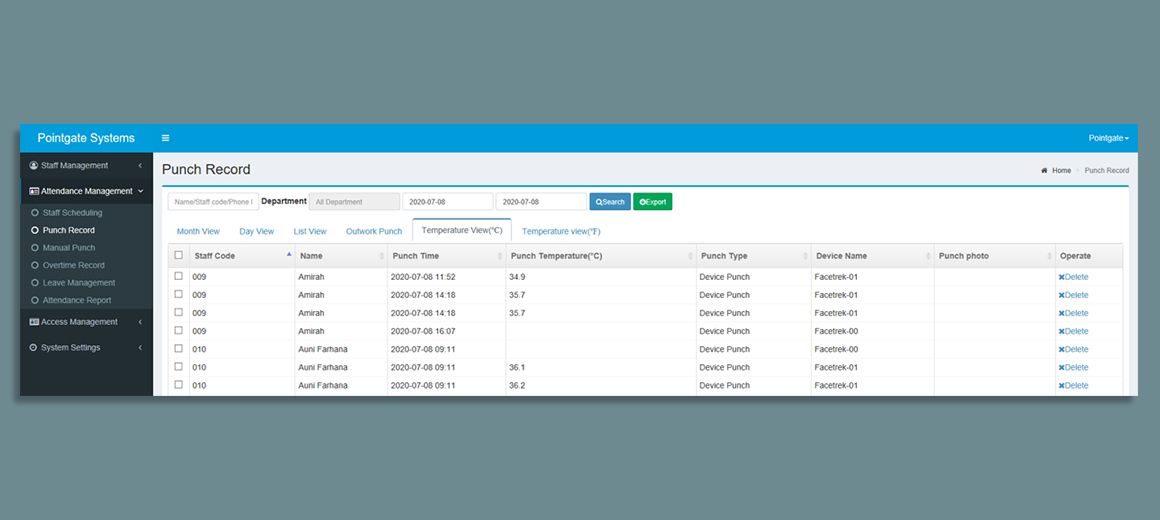Image resolution: width=1160 pixels, height=520 pixels.
Task: Click the 2020-07-08 16:07 punch time cell
Action: pyautogui.click(x=446, y=331)
